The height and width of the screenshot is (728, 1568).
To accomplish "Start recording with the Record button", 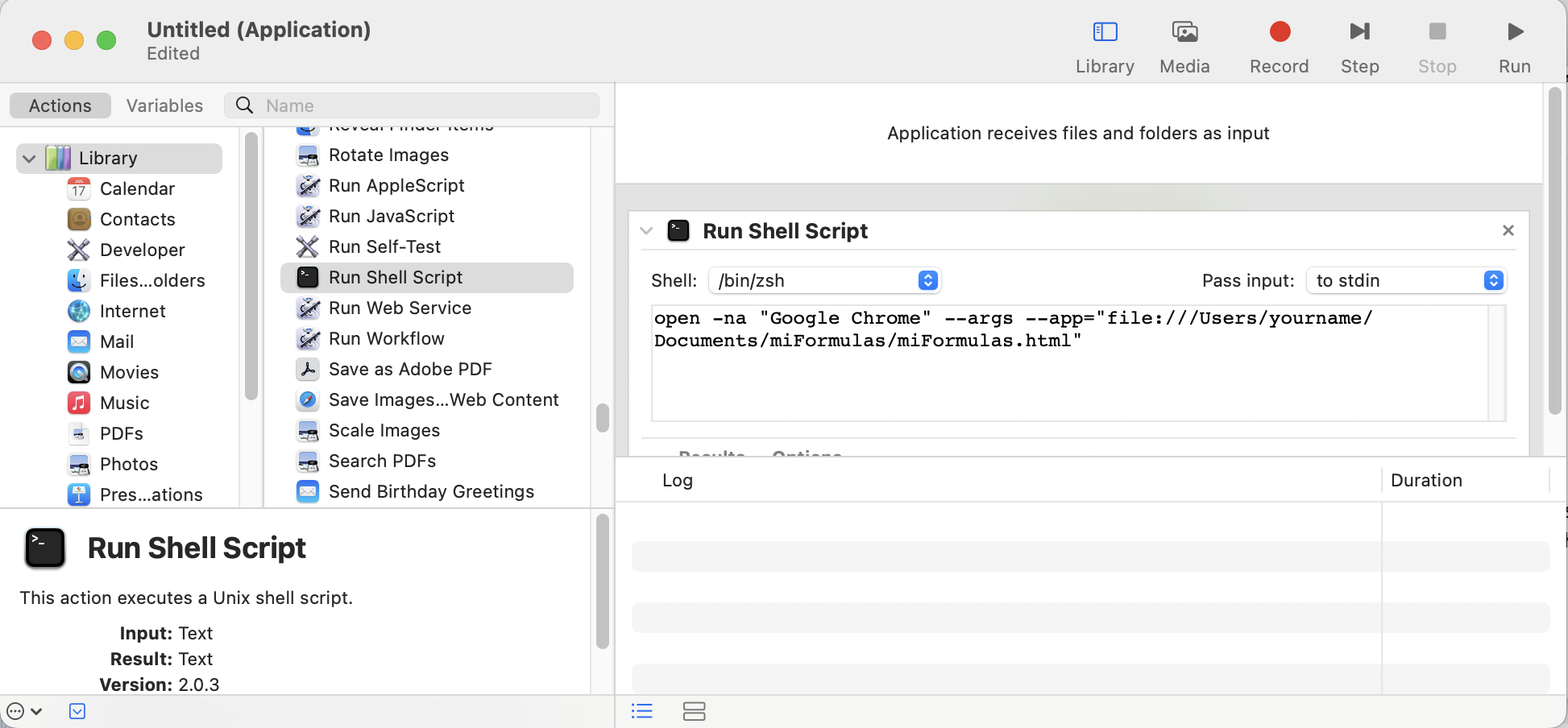I will click(1279, 47).
